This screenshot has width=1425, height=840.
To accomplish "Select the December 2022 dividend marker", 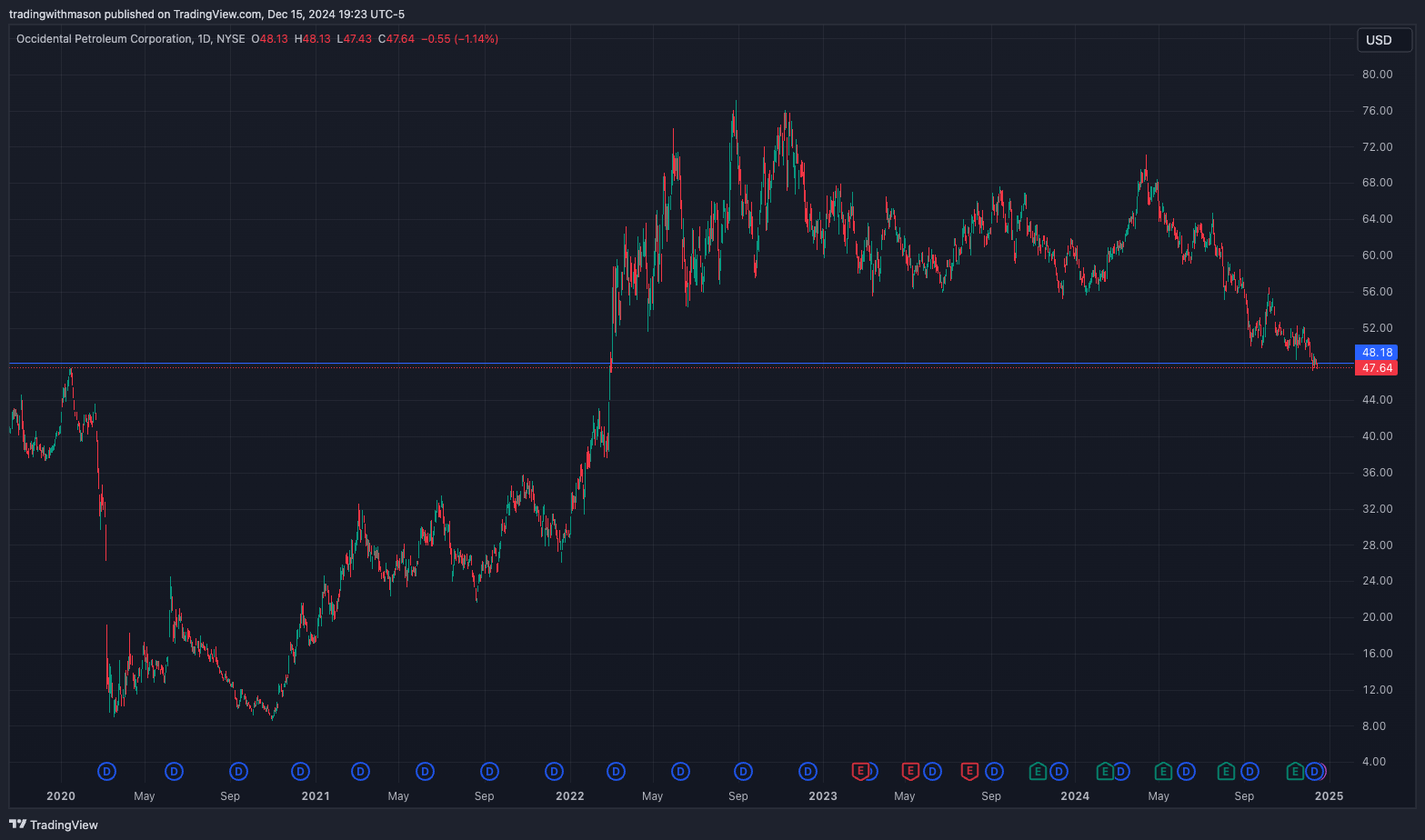I will tap(808, 772).
